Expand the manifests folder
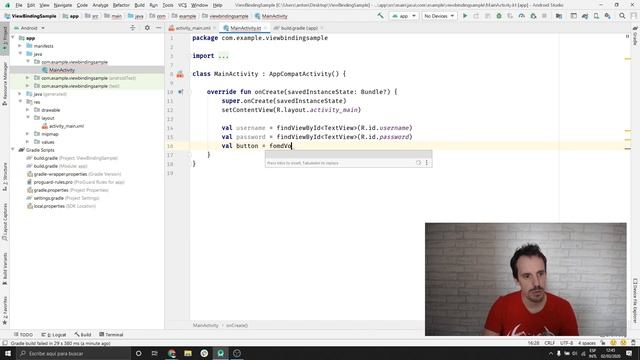This screenshot has height=360, width=640. tap(20, 46)
